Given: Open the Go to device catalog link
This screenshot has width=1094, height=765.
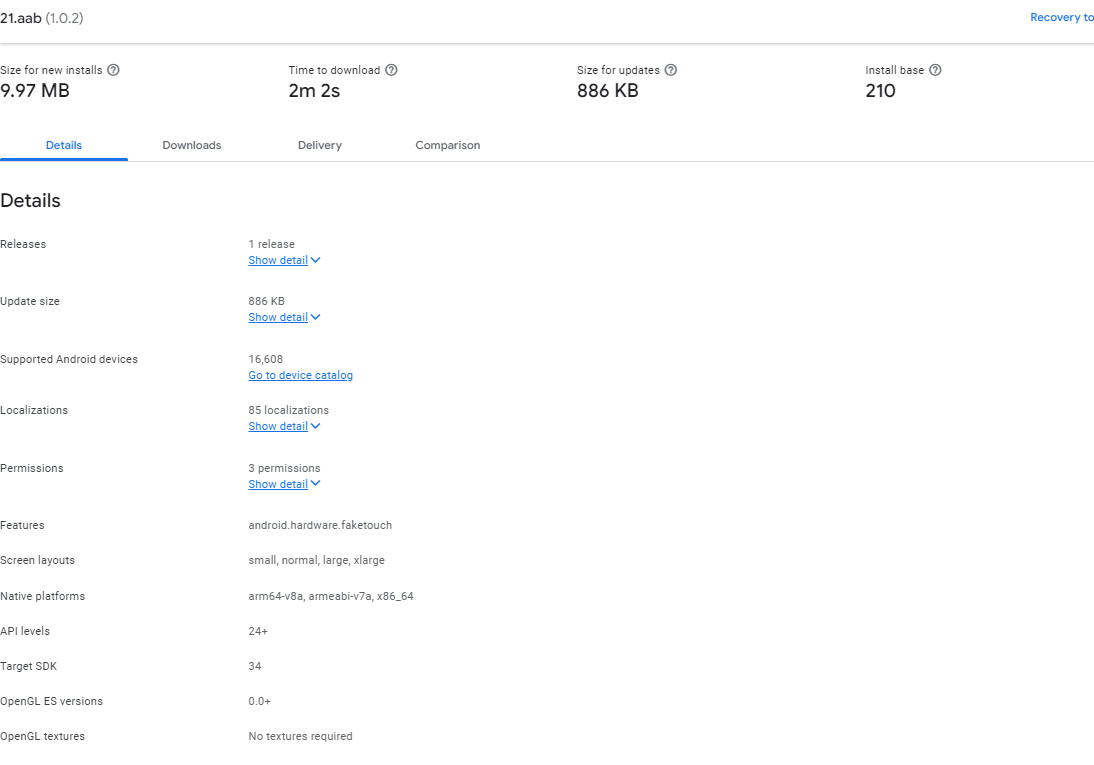Looking at the screenshot, I should [x=300, y=375].
